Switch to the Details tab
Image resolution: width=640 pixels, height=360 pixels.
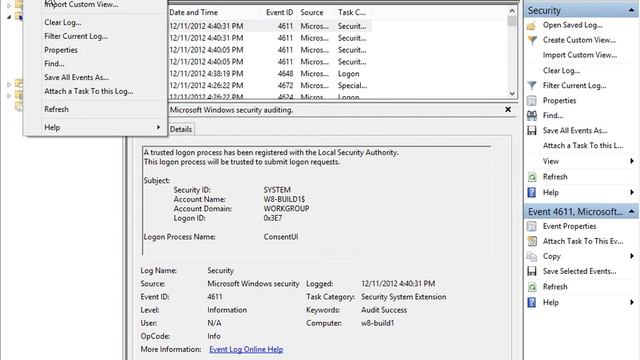click(x=181, y=129)
